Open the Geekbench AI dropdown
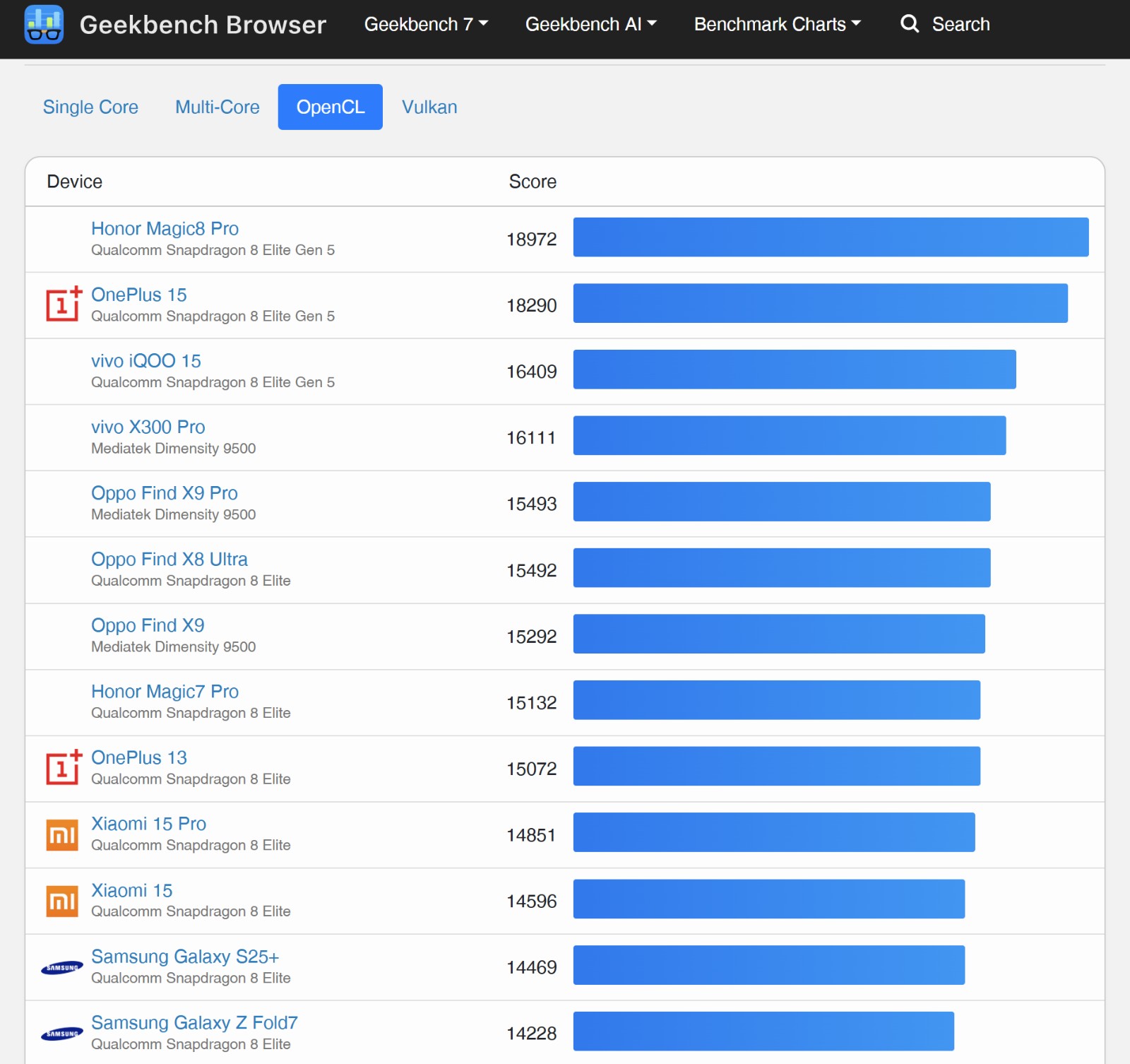This screenshot has width=1130, height=1064. [591, 25]
